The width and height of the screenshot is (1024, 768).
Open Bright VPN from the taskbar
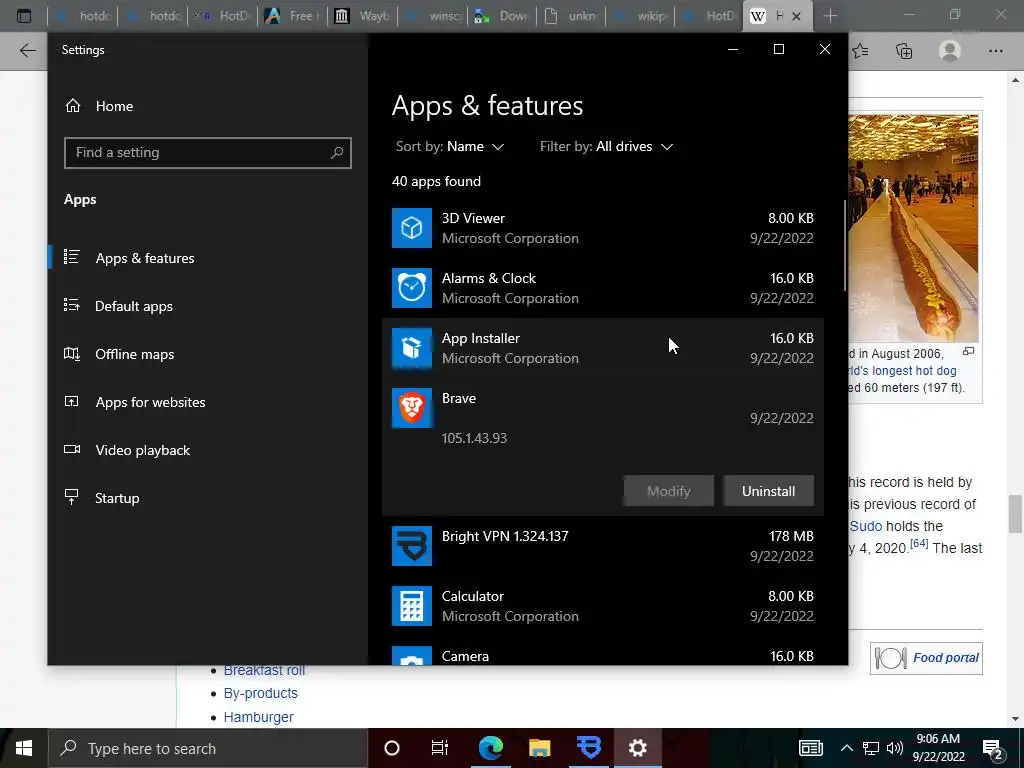coord(589,748)
